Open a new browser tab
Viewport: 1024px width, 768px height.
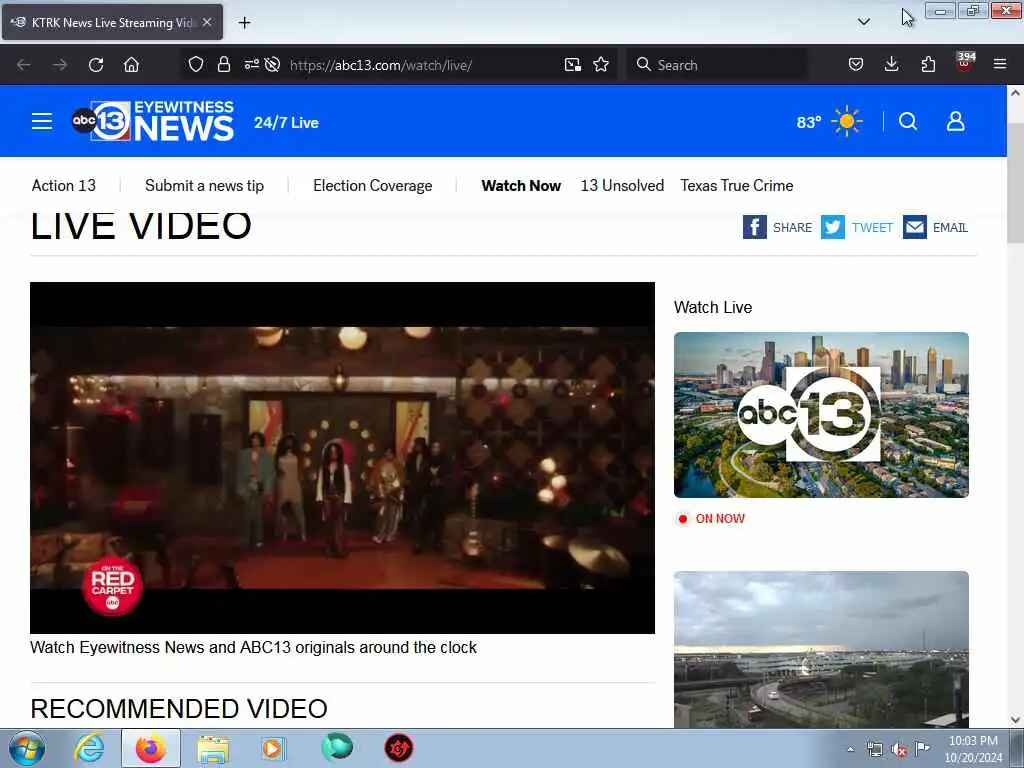point(244,23)
